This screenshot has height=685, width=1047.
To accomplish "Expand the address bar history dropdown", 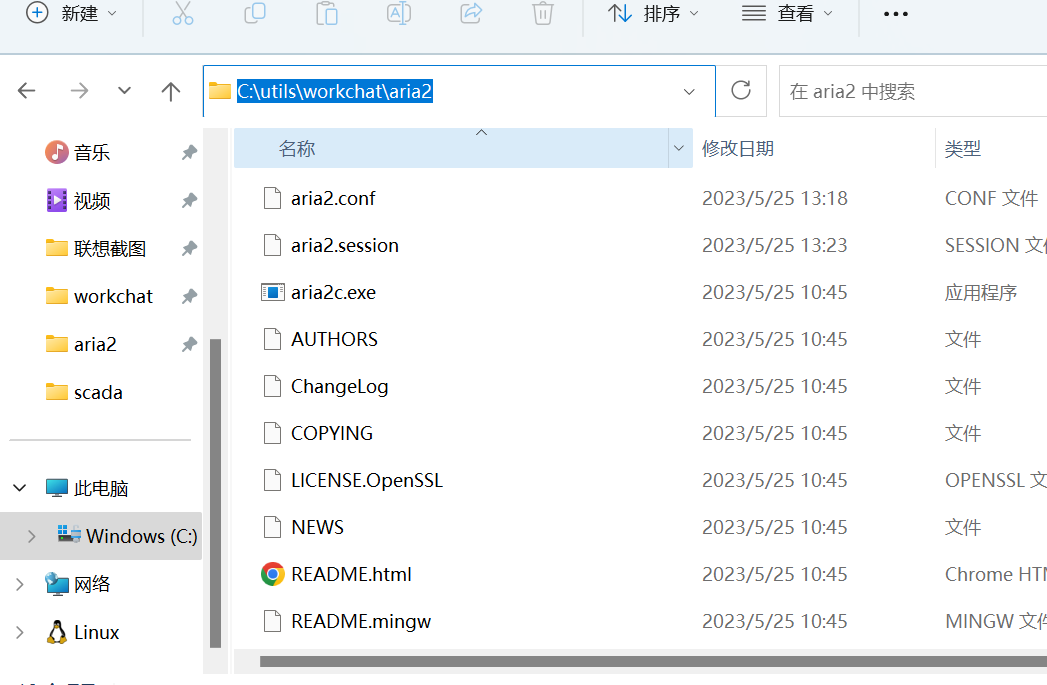I will pos(689,91).
